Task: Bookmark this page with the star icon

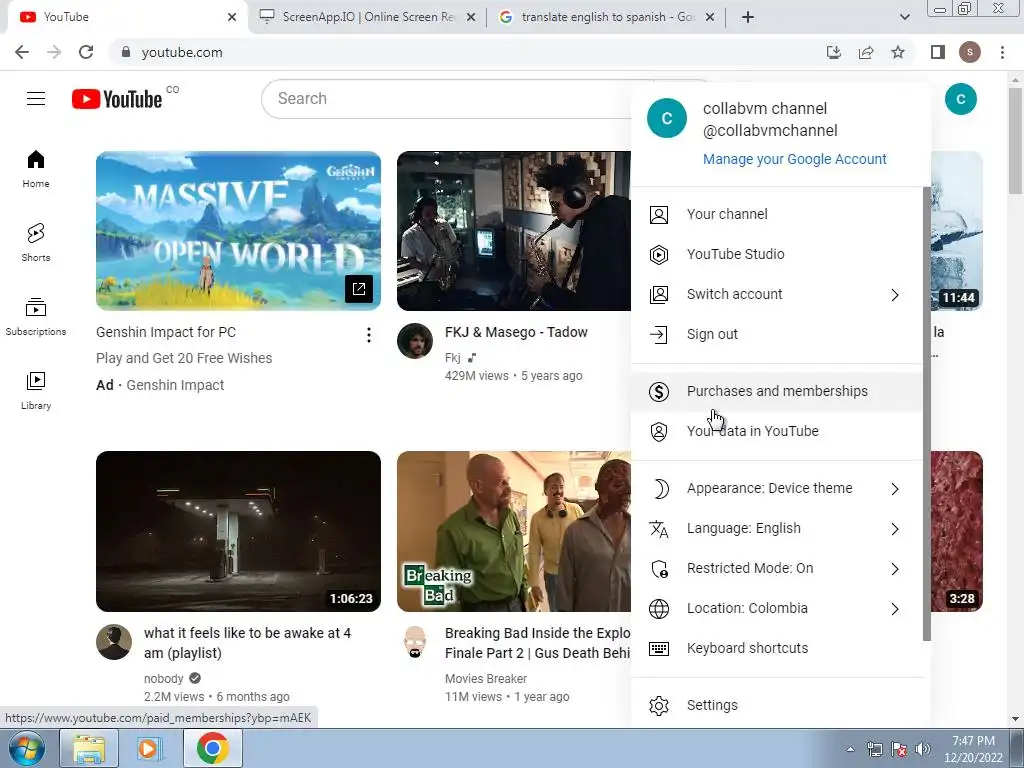Action: click(x=899, y=52)
